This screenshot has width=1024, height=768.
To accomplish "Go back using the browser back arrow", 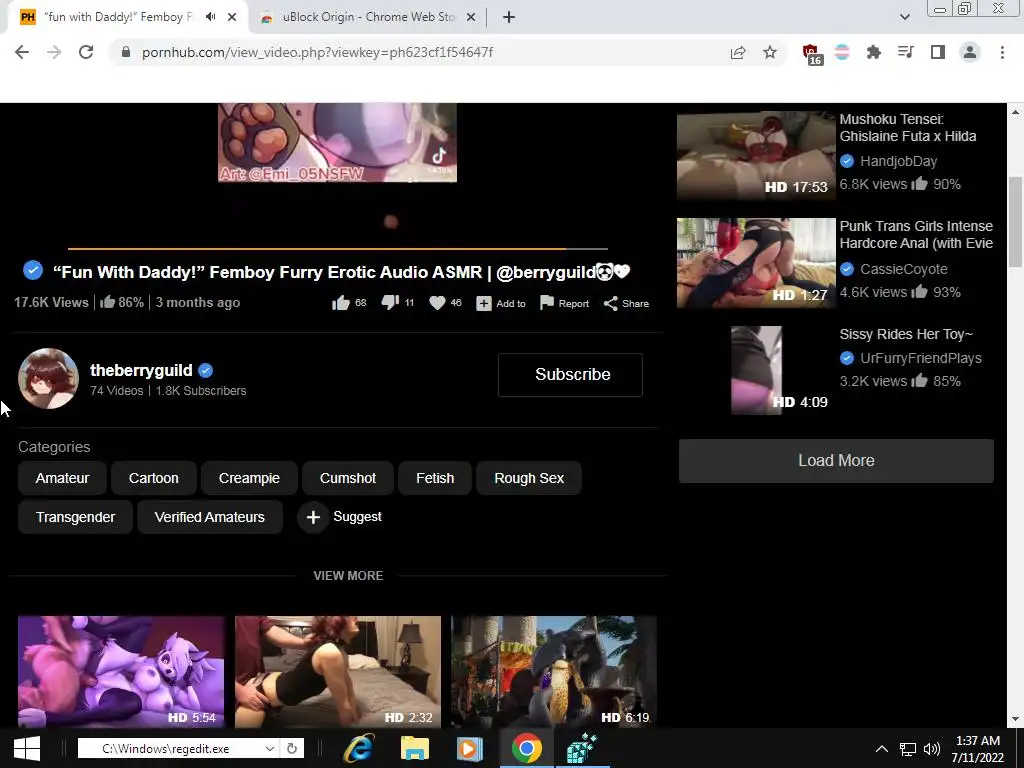I will click(x=22, y=52).
